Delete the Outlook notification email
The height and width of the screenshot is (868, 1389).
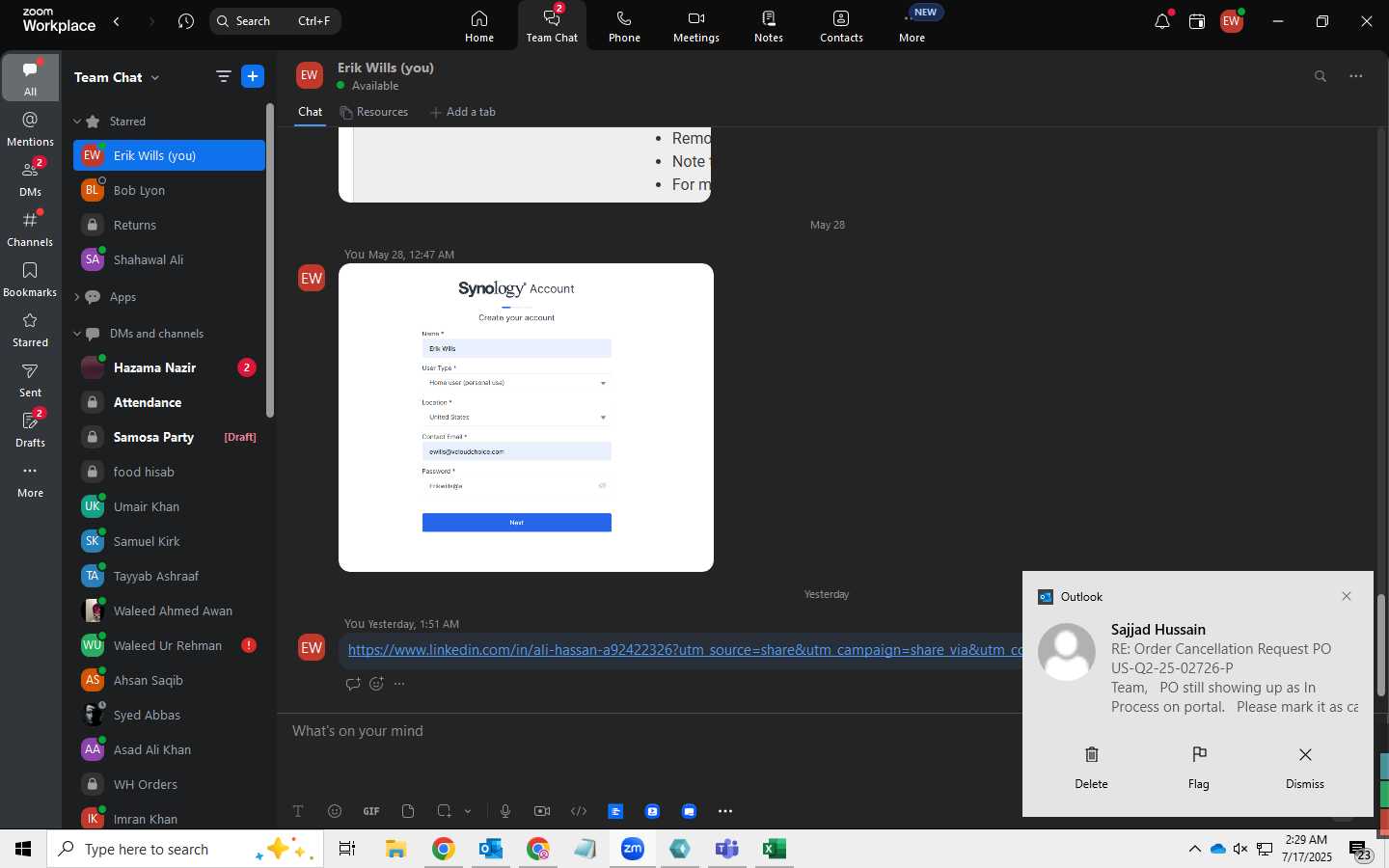[x=1091, y=768]
